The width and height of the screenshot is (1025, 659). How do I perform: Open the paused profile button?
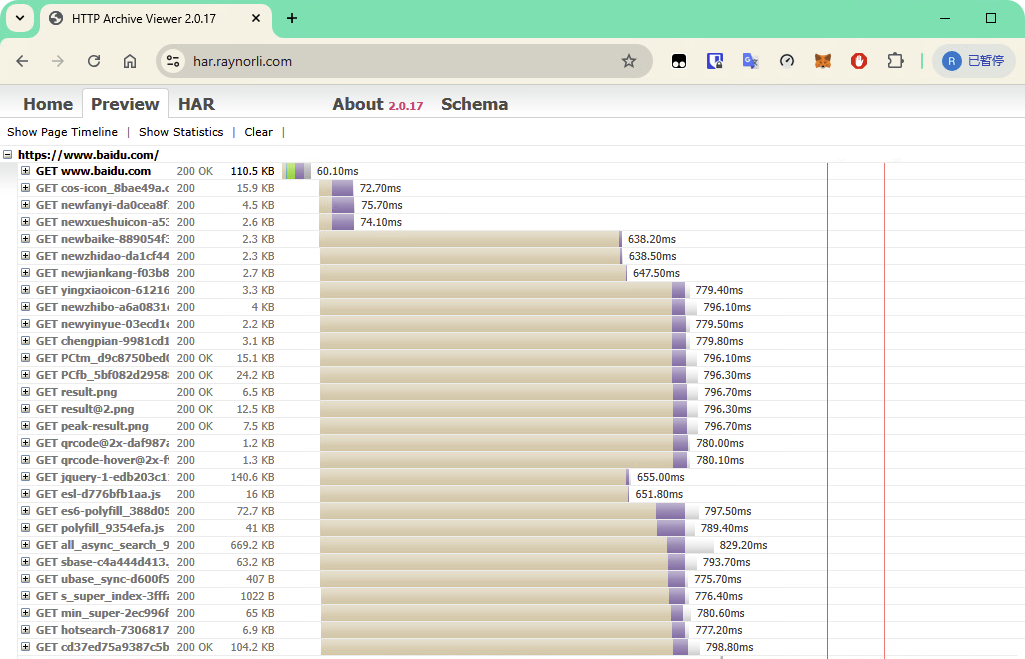(x=973, y=61)
